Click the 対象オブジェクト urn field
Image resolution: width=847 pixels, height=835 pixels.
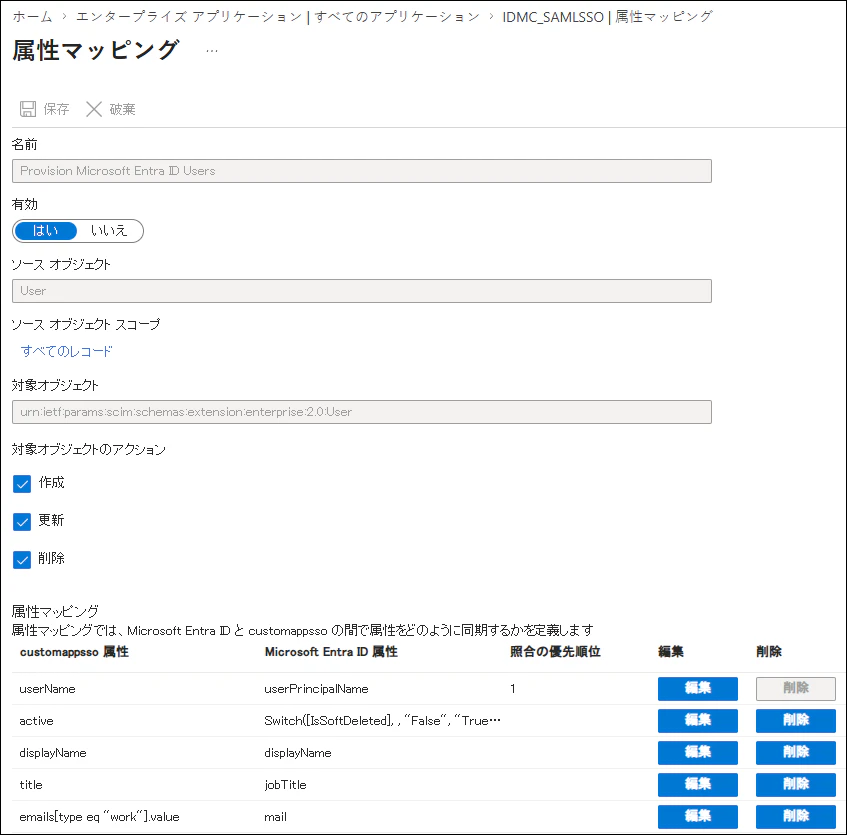[x=362, y=412]
